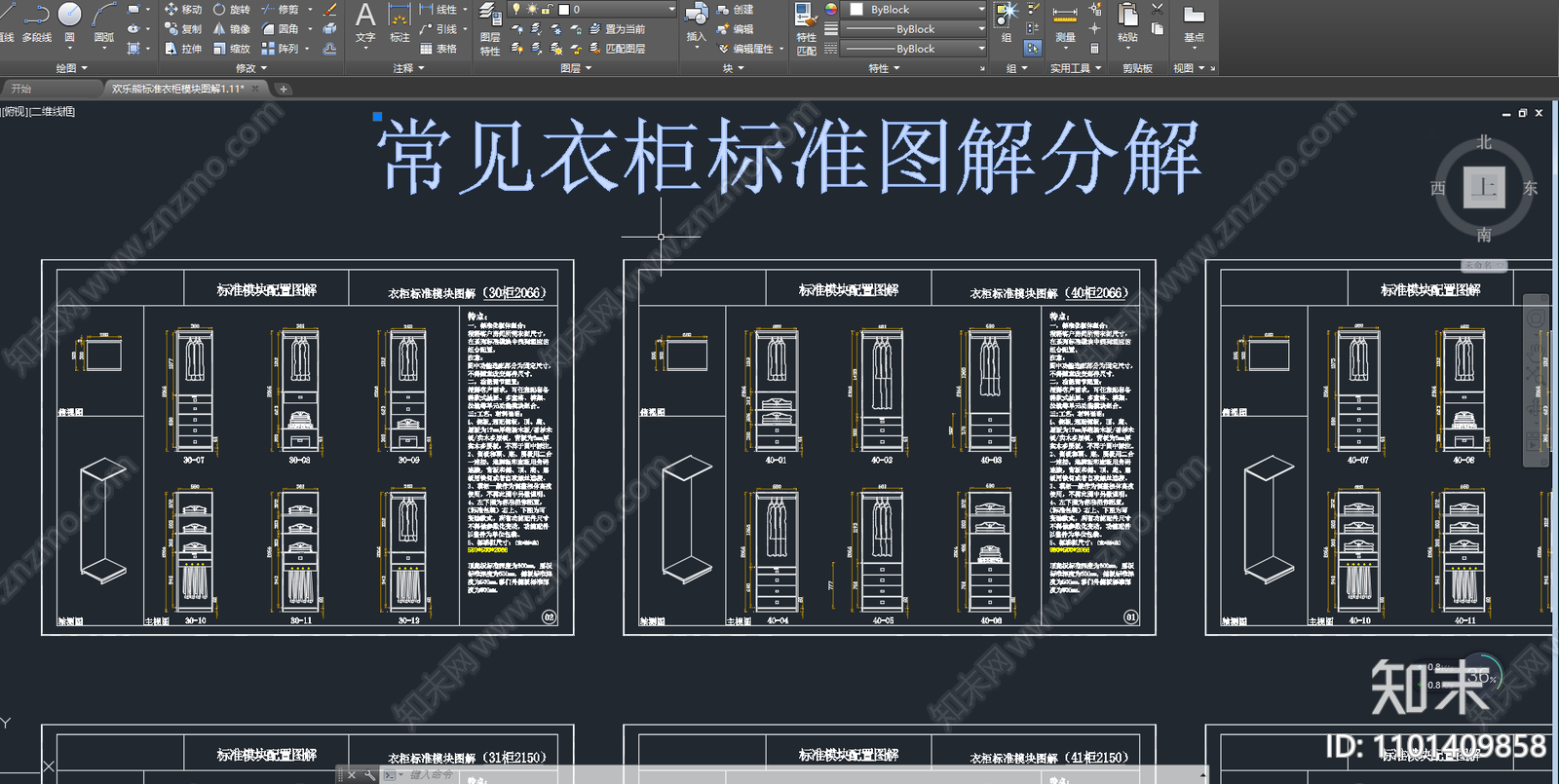
Task: Expand the 绘图 panel
Action: (x=71, y=68)
